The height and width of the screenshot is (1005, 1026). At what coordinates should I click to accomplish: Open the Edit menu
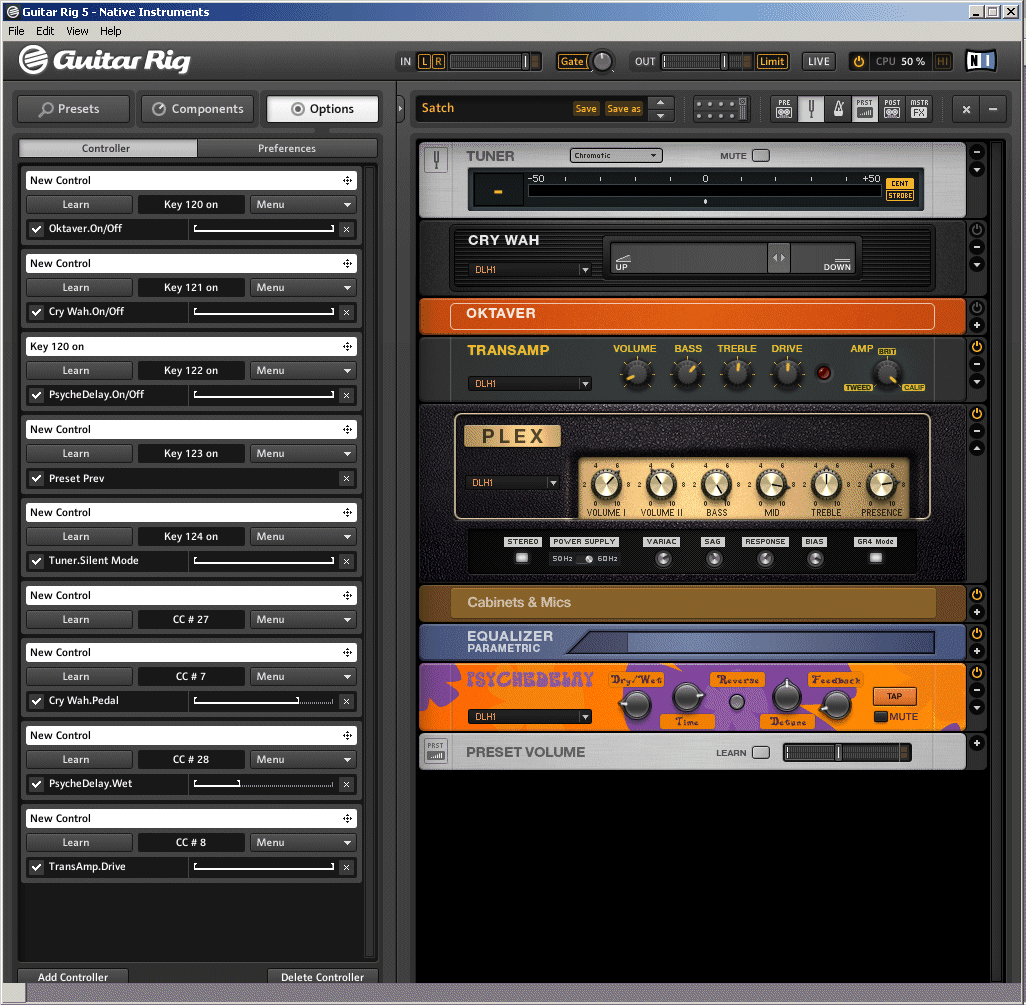45,31
